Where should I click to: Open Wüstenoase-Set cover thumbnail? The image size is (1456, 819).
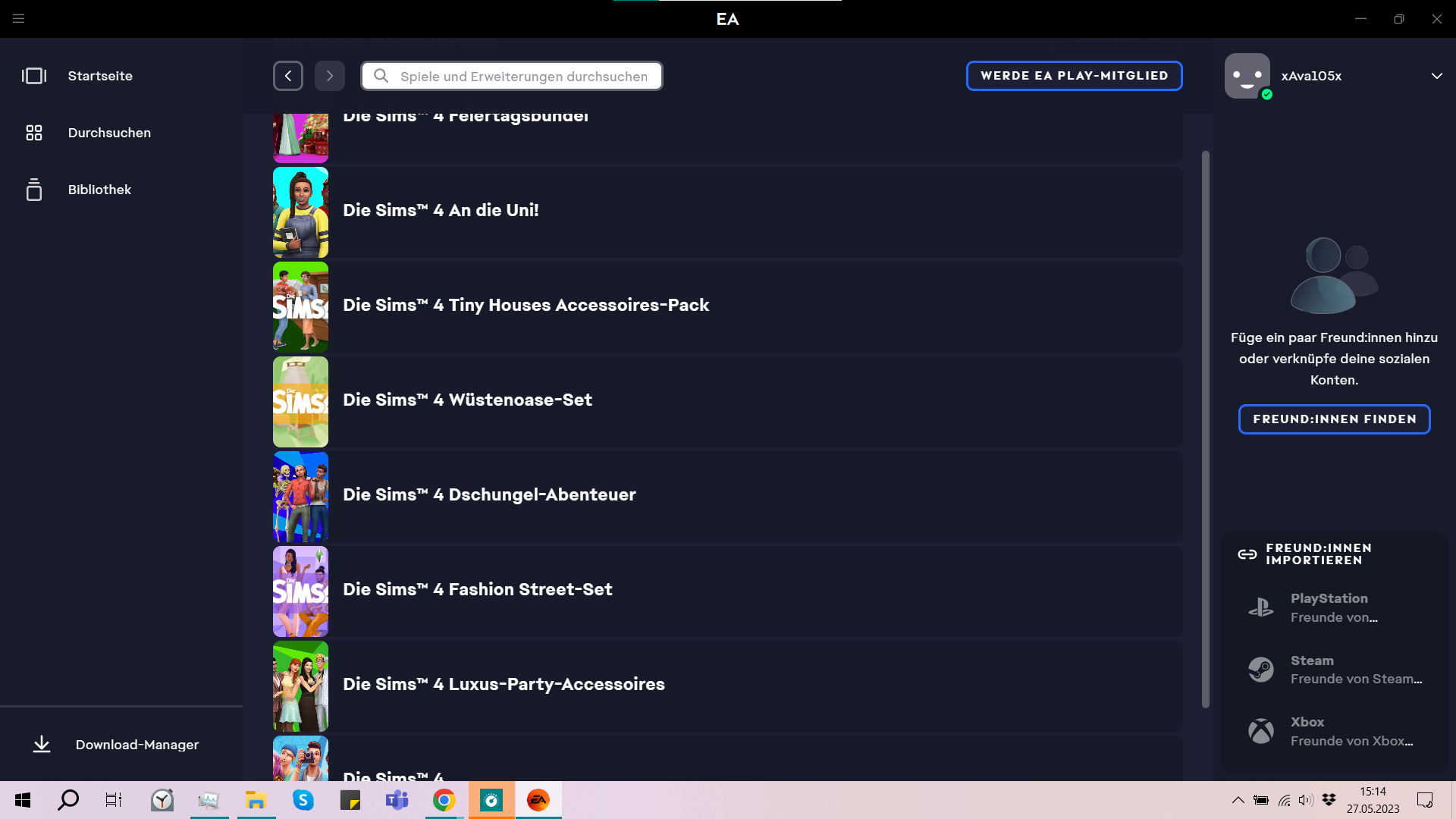[x=301, y=402]
